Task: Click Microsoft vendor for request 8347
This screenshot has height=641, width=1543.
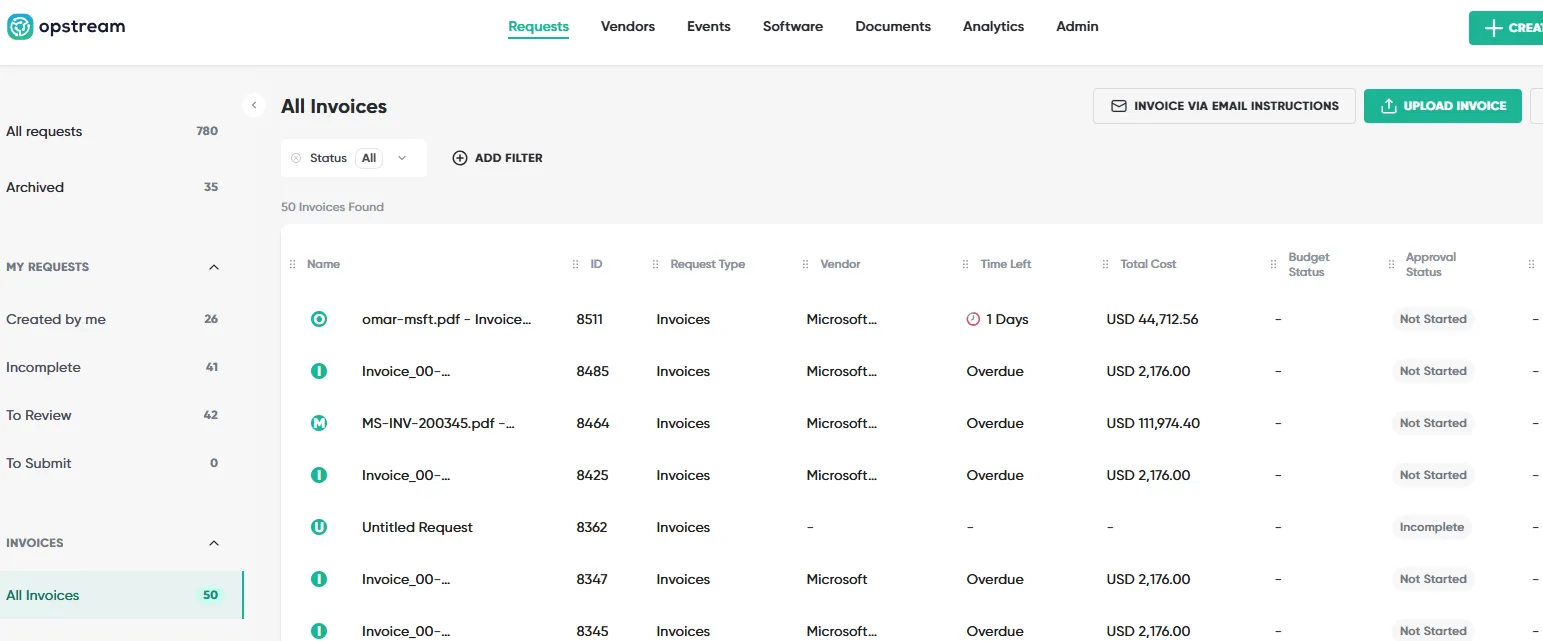Action: tap(837, 579)
